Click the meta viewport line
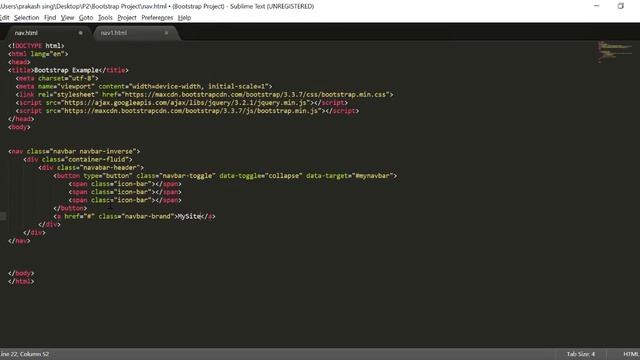 click(x=144, y=87)
